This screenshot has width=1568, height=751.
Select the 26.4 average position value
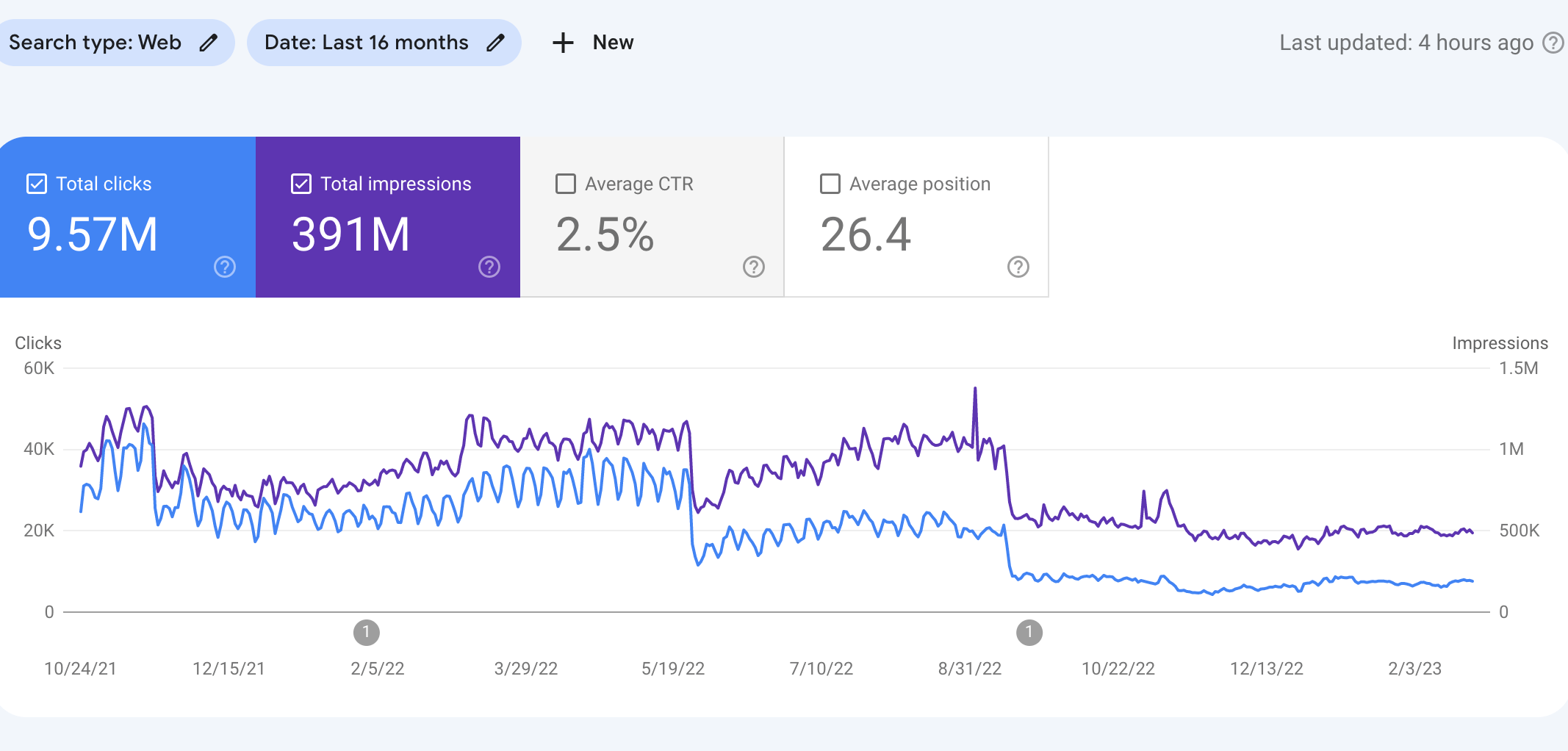point(866,235)
